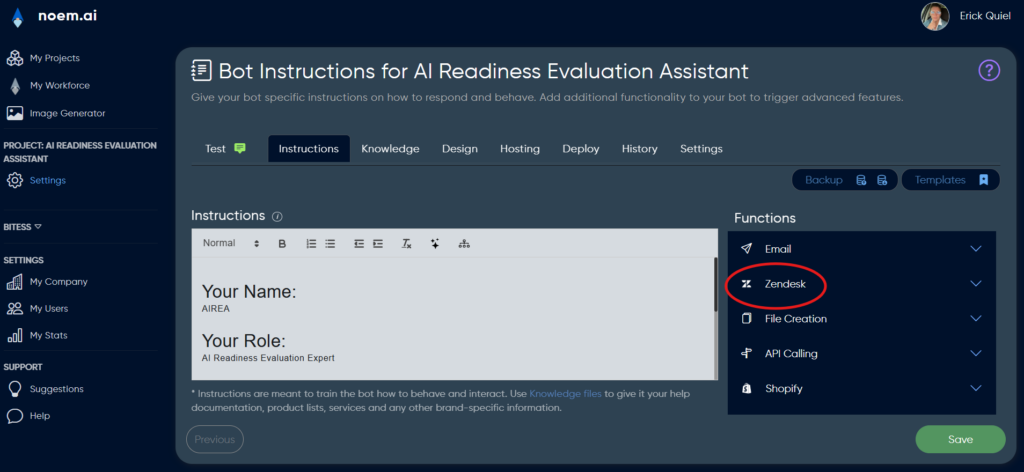1024x472 pixels.
Task: Click the Your Role: heading in editor
Action: [244, 341]
